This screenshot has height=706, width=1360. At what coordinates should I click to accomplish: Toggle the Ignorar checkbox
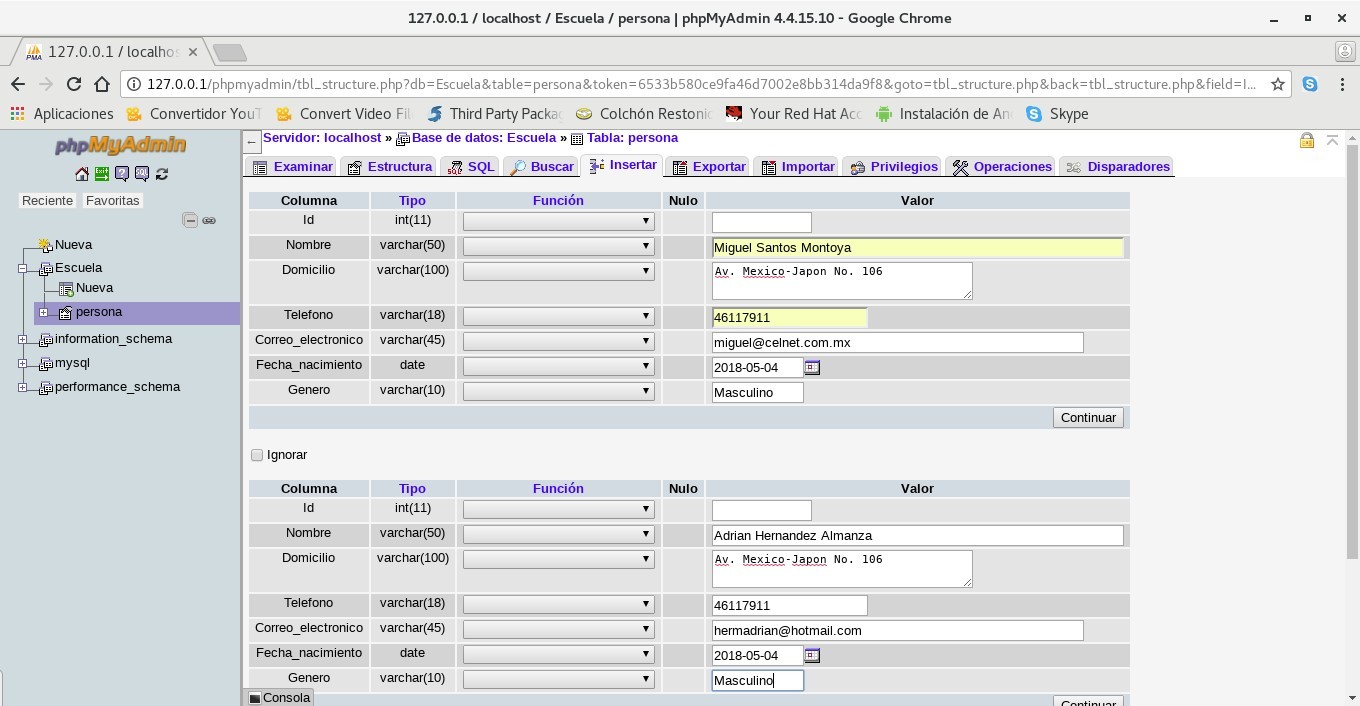(257, 455)
